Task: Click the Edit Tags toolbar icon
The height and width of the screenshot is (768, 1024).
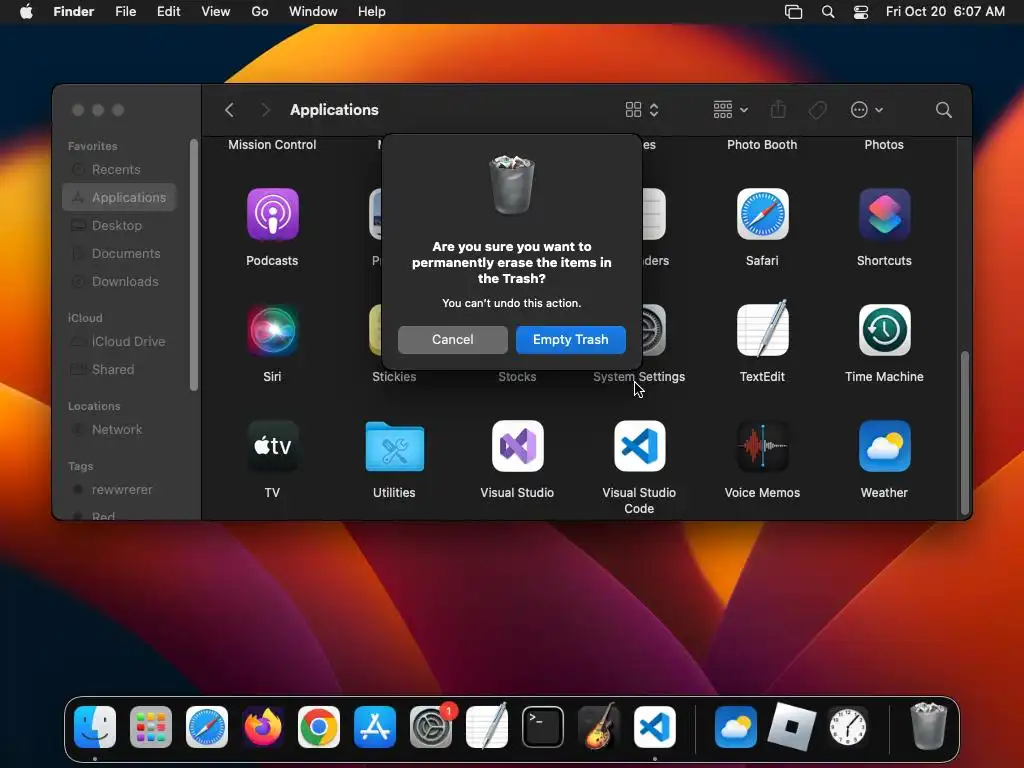Action: point(817,110)
